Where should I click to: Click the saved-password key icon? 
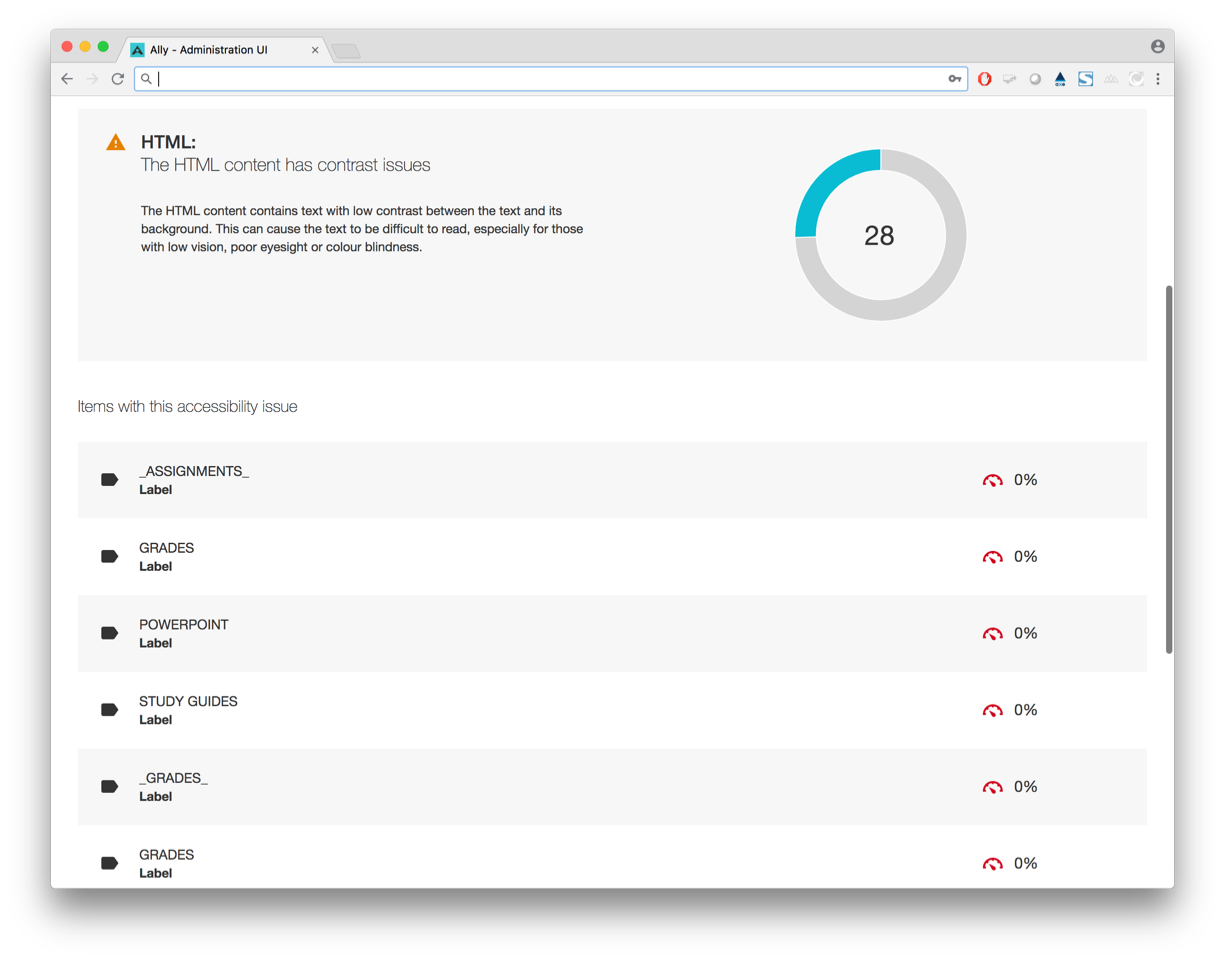coord(955,79)
